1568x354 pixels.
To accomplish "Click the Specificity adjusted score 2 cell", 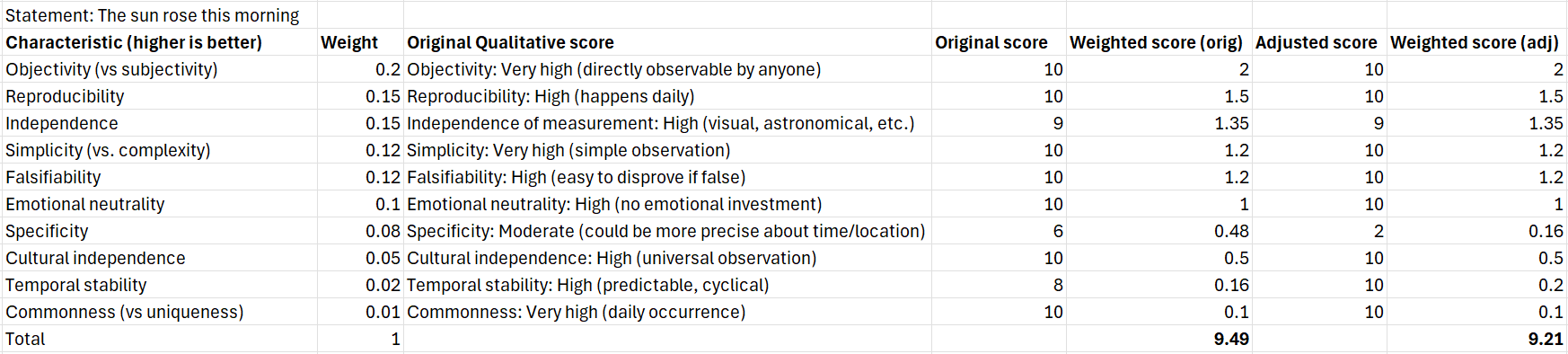I will (1319, 231).
